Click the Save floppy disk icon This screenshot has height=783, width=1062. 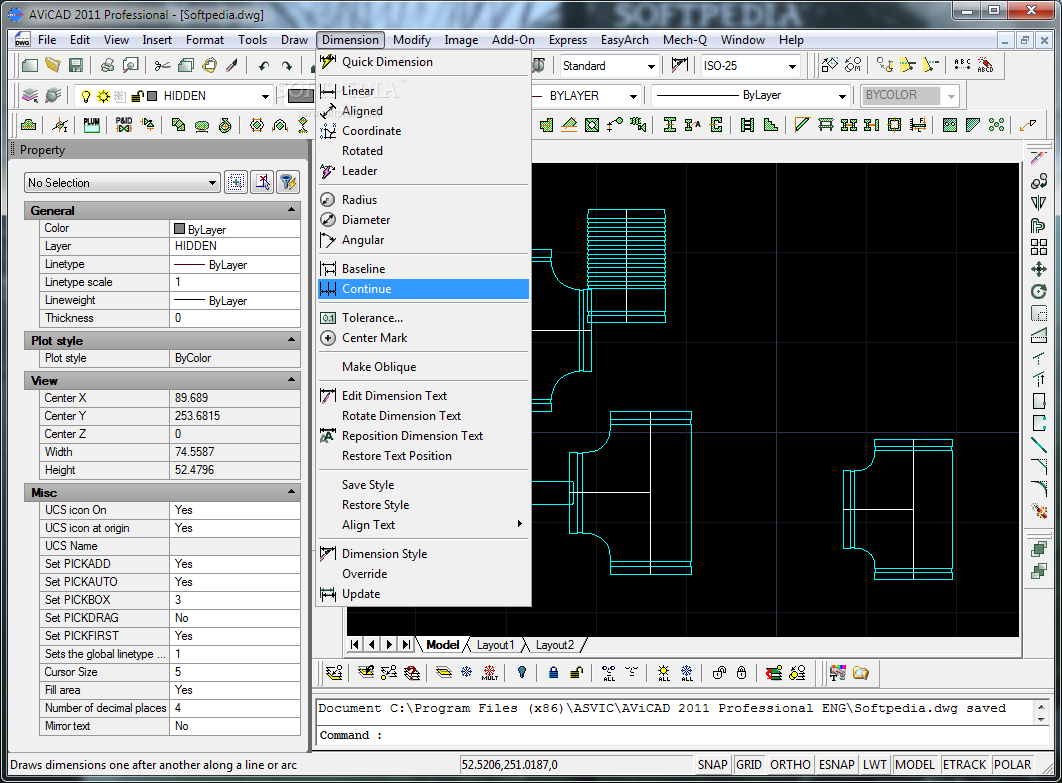(76, 66)
